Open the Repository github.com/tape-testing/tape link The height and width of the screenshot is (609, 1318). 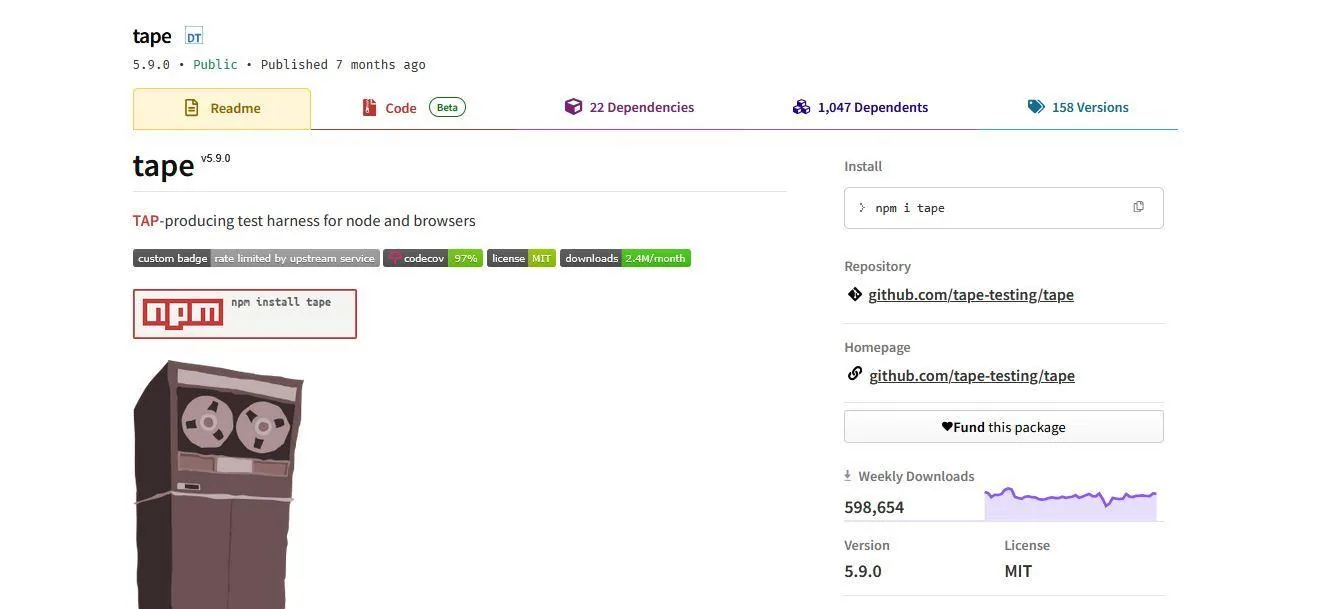point(971,295)
